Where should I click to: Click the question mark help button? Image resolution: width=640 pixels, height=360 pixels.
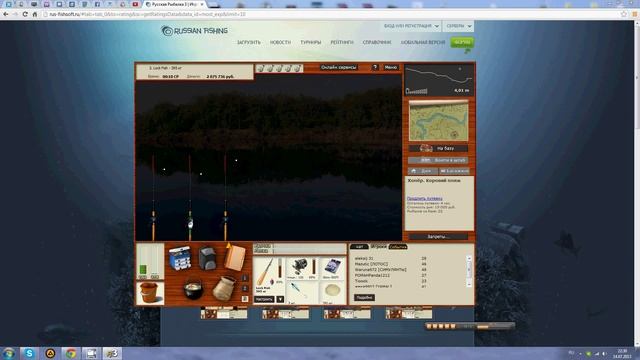coord(375,67)
